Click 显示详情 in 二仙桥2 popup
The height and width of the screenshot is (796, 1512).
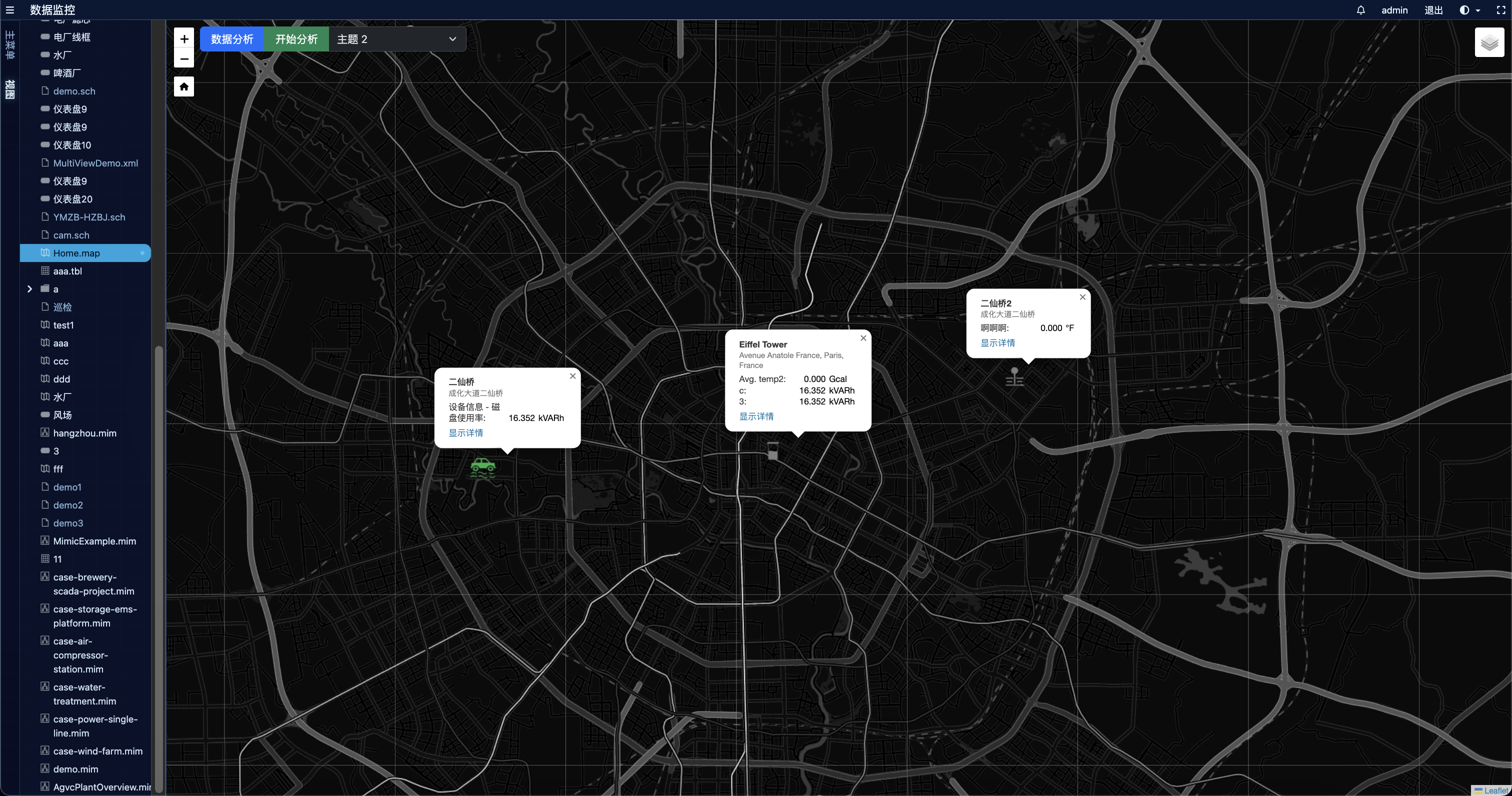click(997, 343)
